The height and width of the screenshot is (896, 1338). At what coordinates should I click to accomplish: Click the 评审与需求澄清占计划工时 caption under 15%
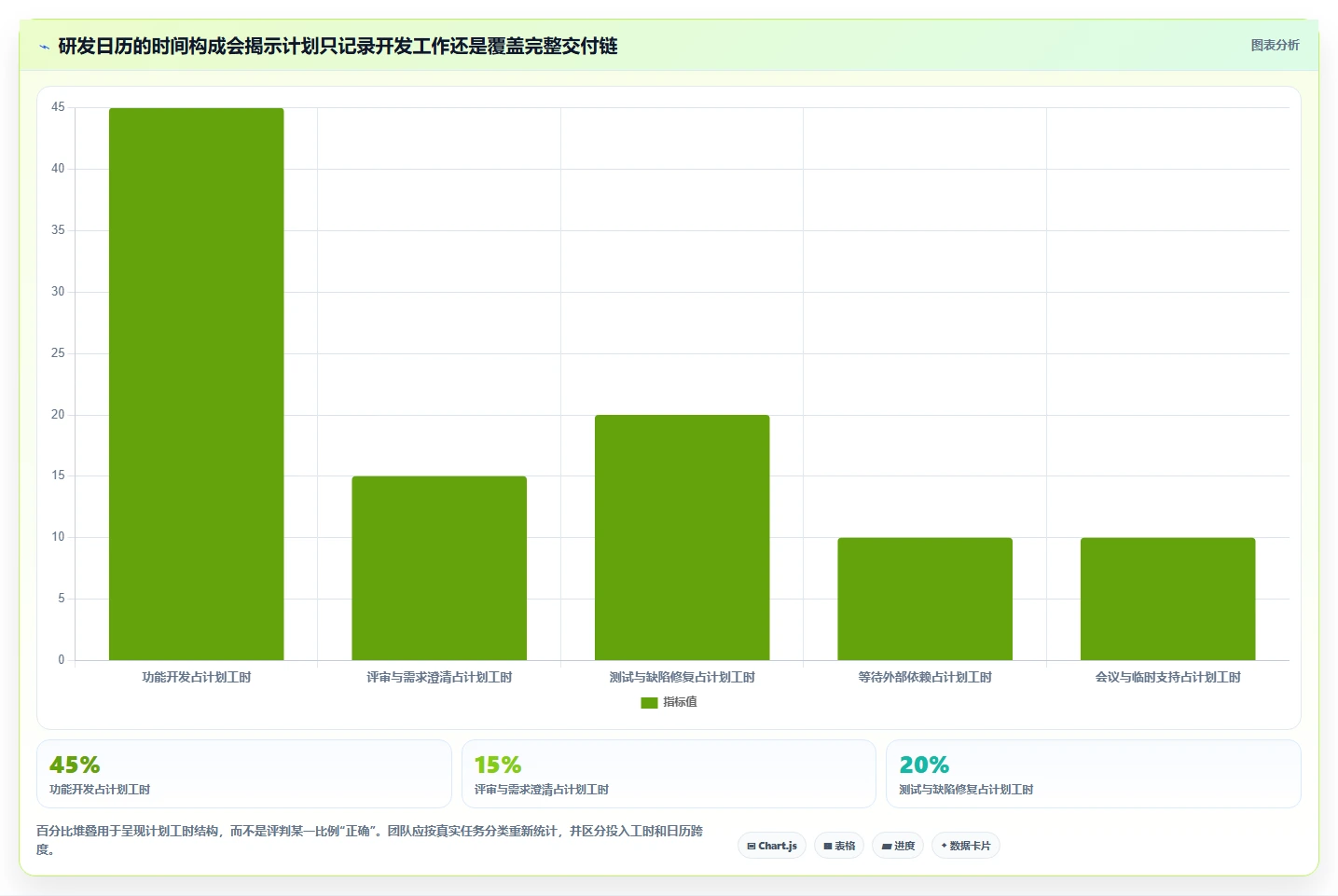pos(542,790)
